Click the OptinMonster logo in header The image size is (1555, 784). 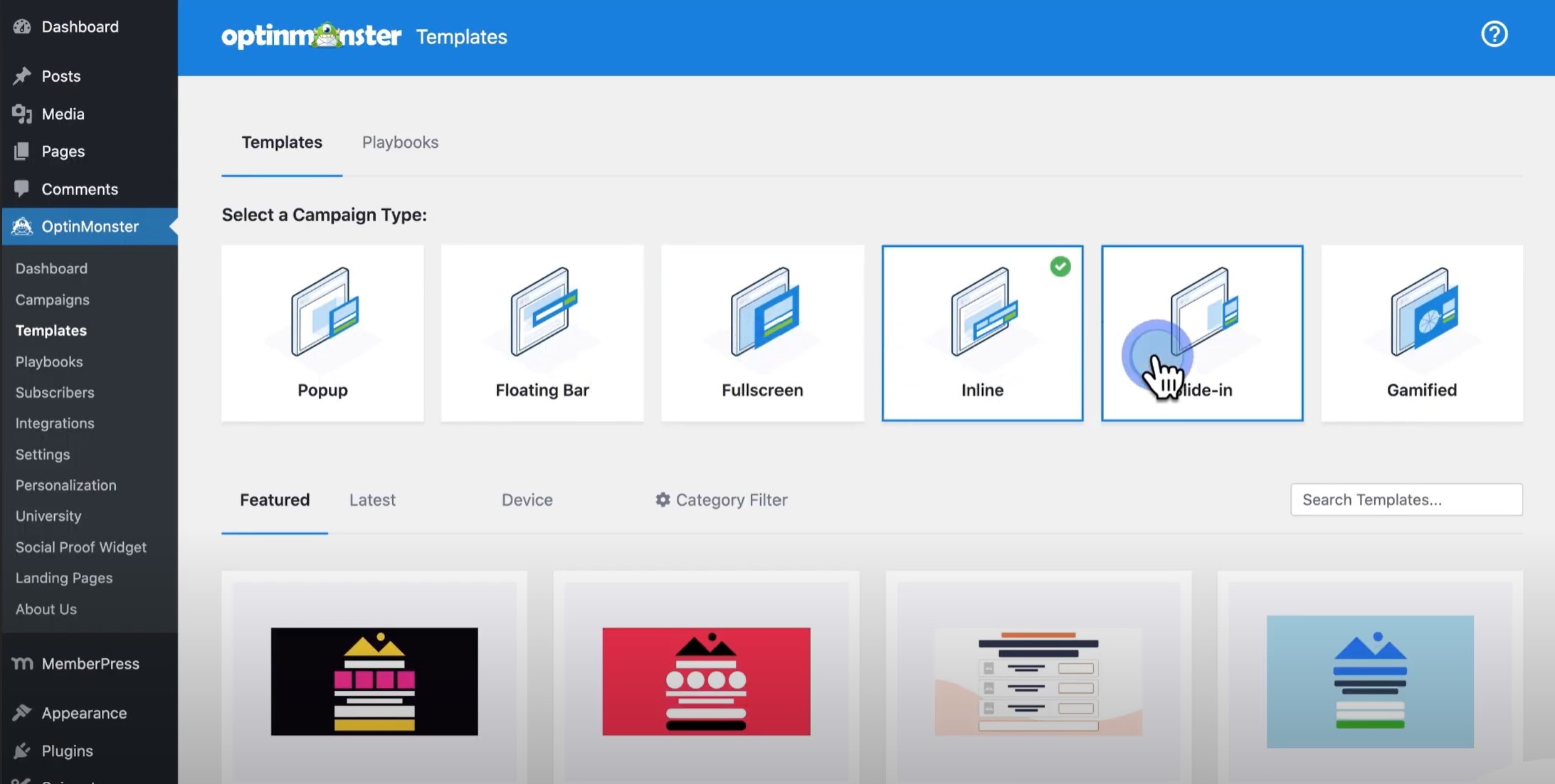click(x=311, y=36)
